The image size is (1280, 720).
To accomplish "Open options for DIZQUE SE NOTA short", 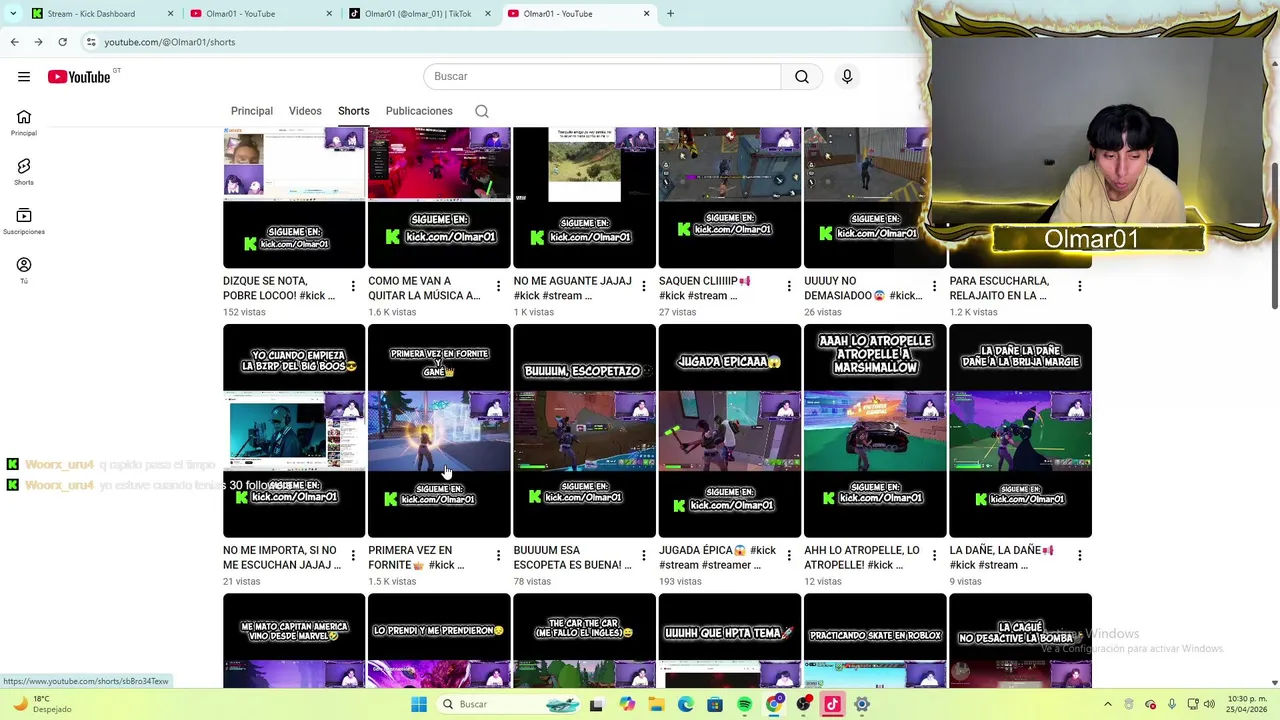I will (x=353, y=287).
